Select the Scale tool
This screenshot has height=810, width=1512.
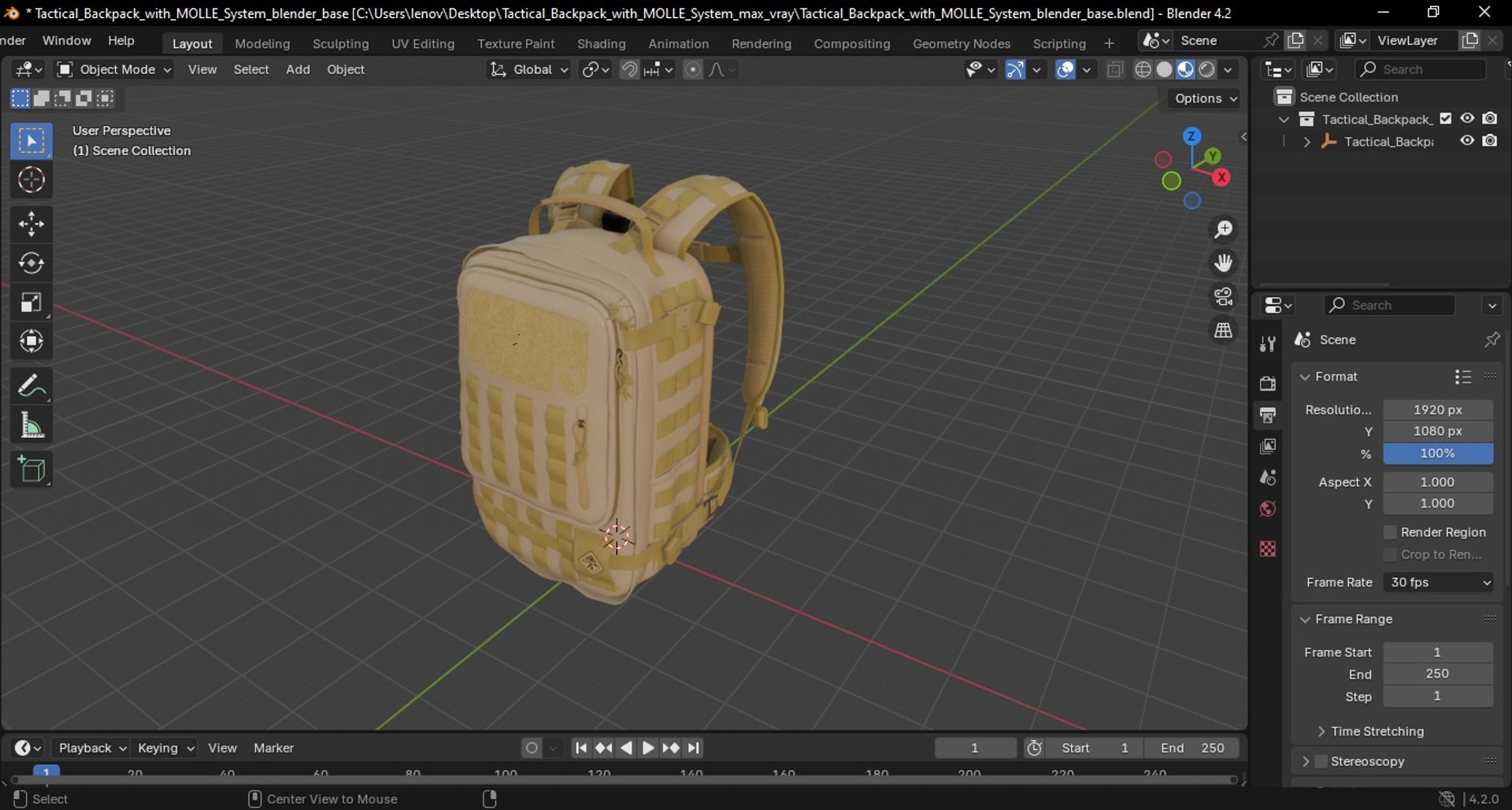click(x=31, y=303)
